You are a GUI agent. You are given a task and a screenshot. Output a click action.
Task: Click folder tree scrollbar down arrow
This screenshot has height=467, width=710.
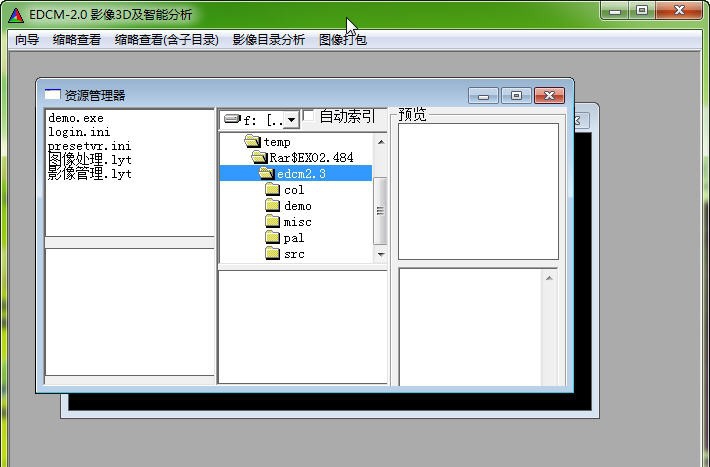[381, 254]
